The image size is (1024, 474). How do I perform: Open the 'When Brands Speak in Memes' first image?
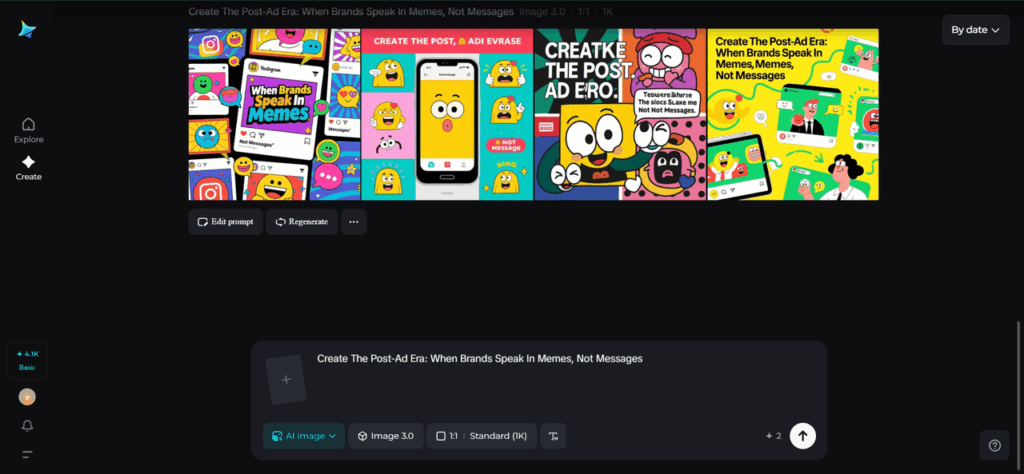coord(274,114)
